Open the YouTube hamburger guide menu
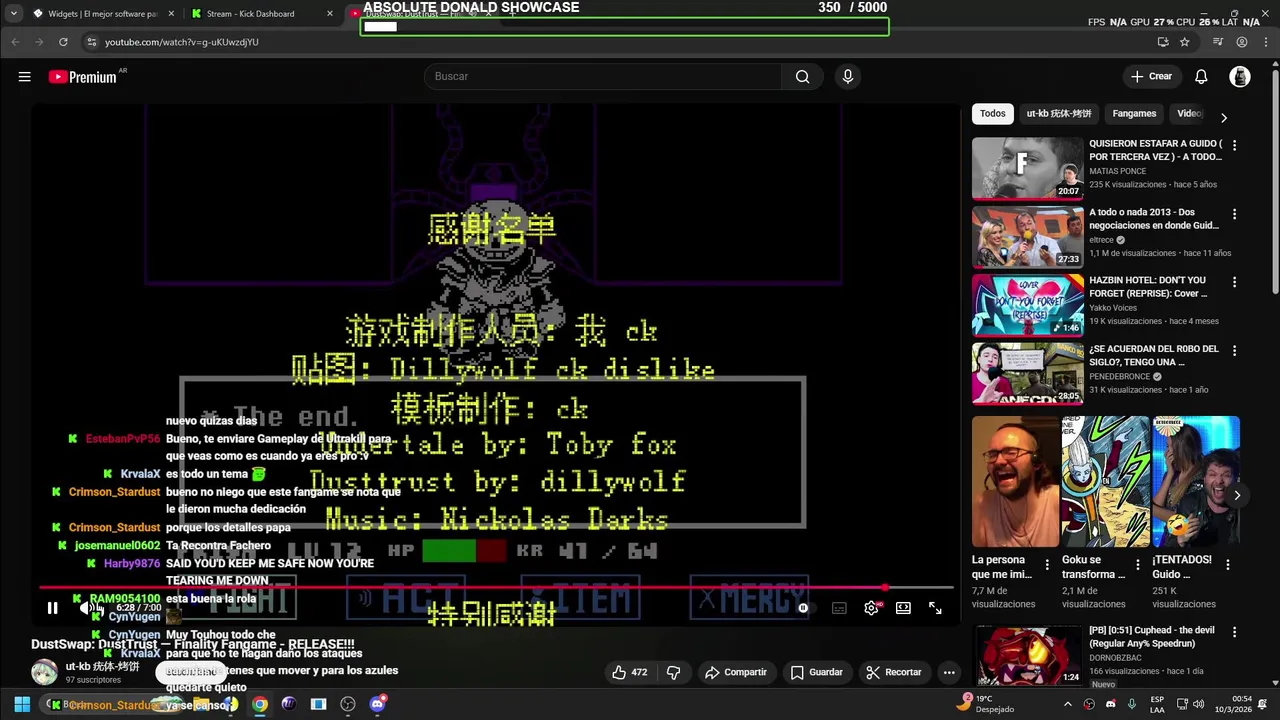The width and height of the screenshot is (1280, 720). [x=24, y=77]
